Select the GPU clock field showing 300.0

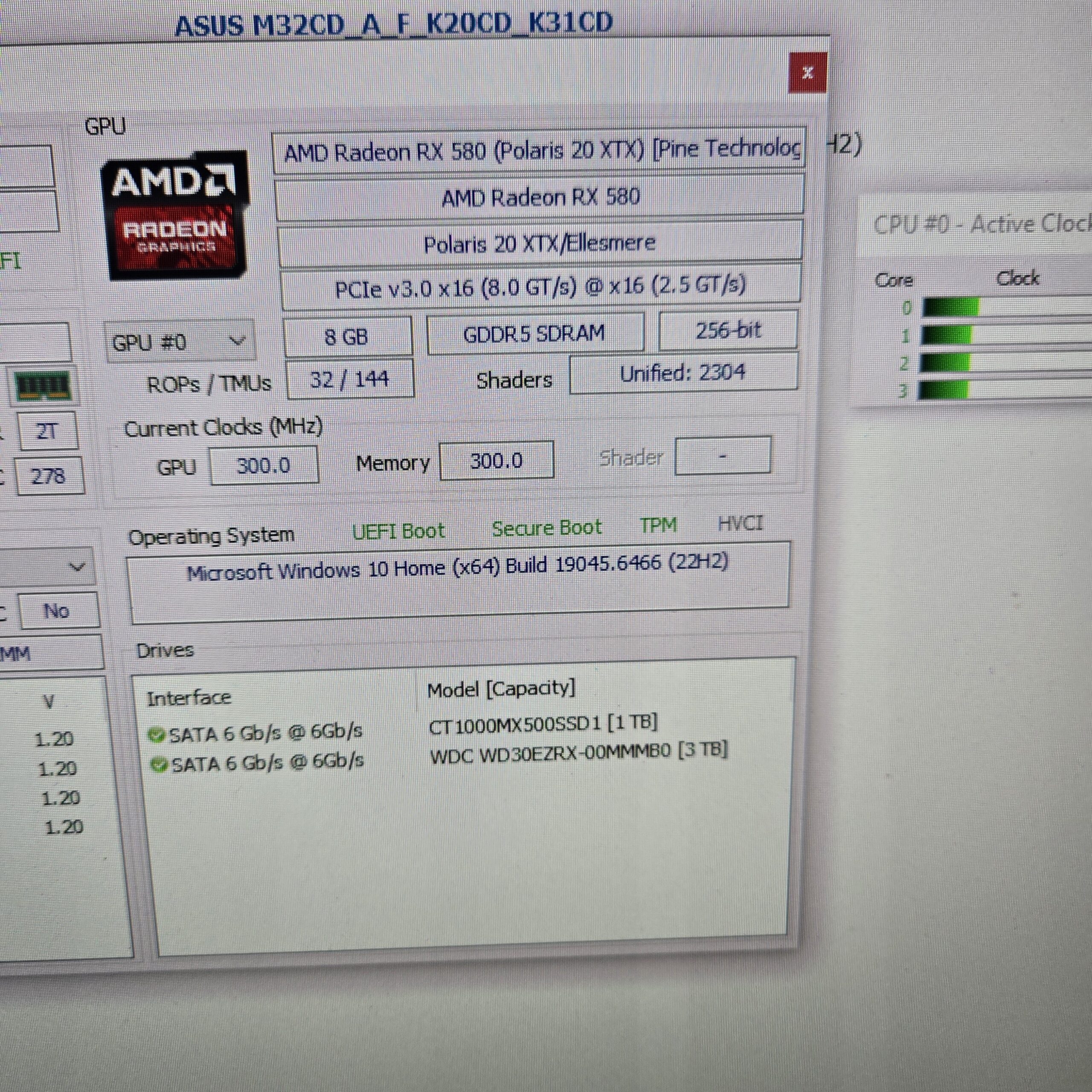pyautogui.click(x=263, y=465)
